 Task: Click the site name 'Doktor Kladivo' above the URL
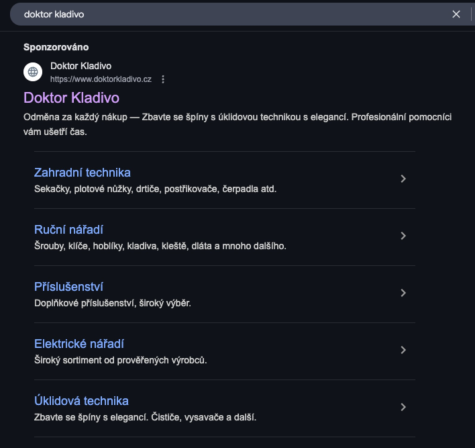[81, 66]
